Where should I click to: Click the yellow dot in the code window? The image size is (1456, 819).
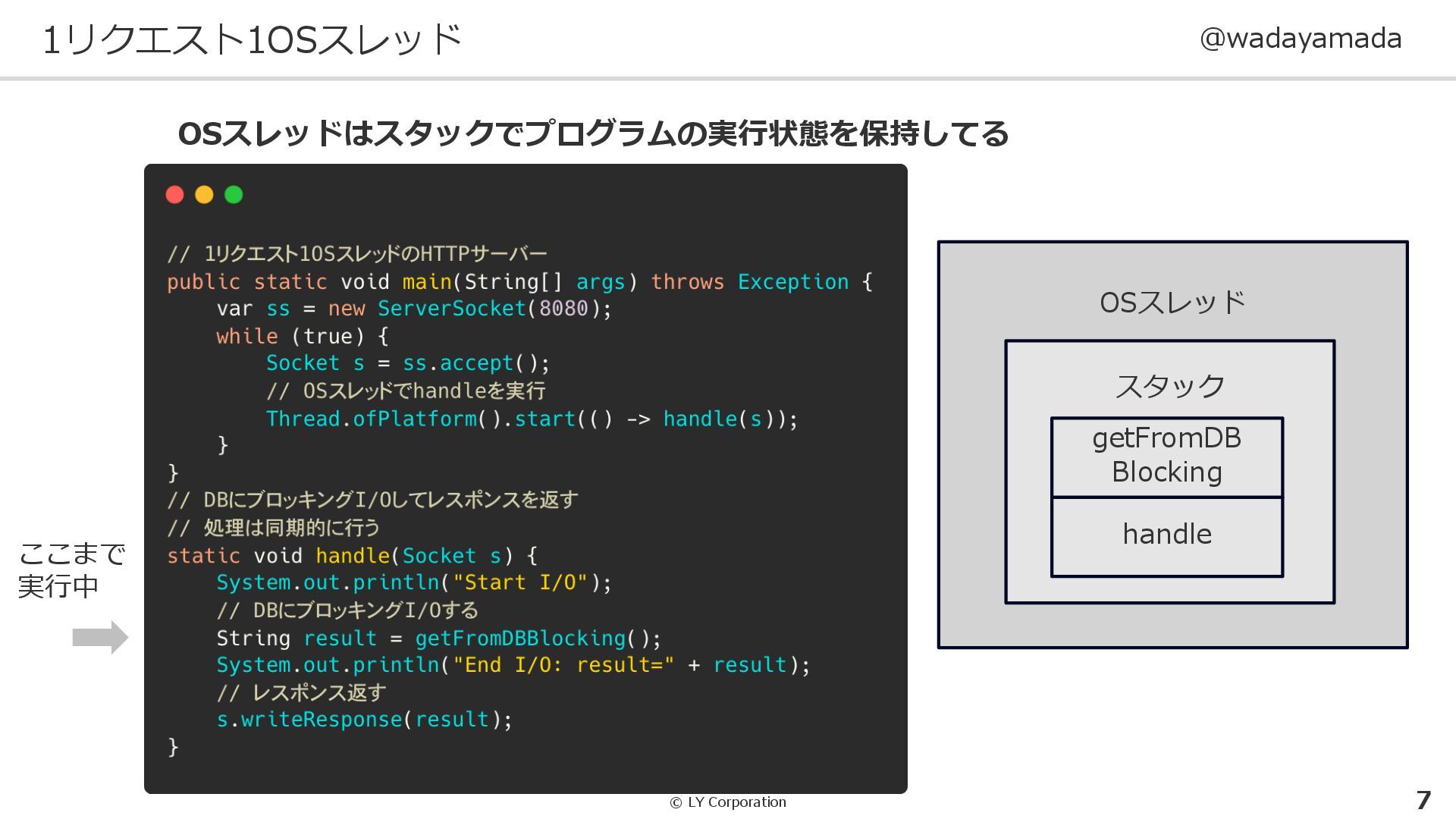[204, 195]
